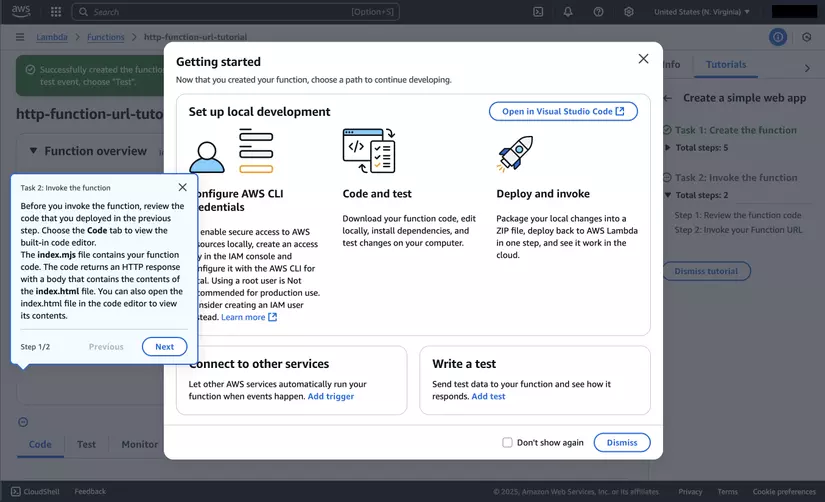Screen dimensions: 825x502
Task: Collapse the Function overview section
Action: [x=33, y=151]
